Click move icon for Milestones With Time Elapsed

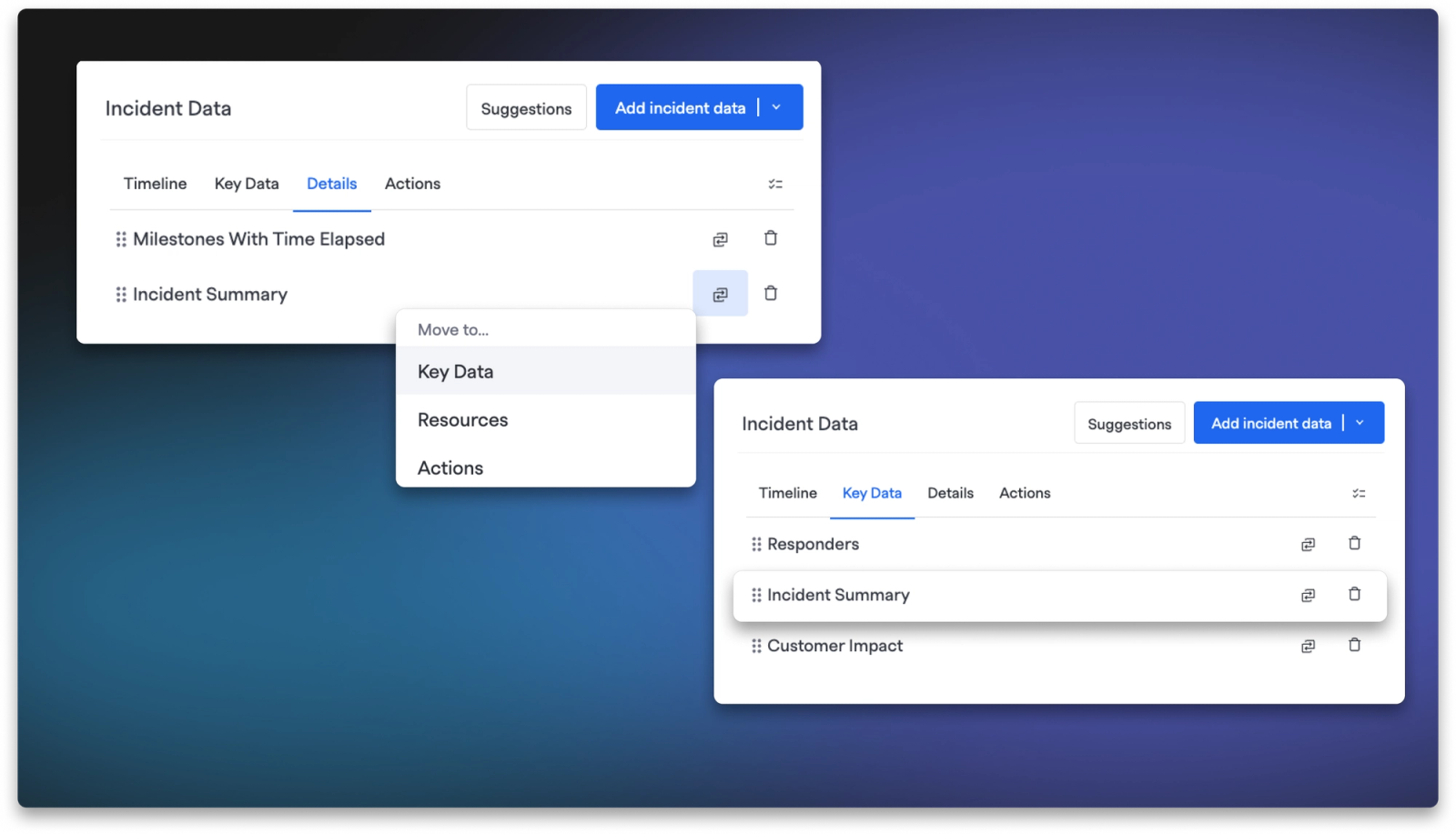click(720, 239)
